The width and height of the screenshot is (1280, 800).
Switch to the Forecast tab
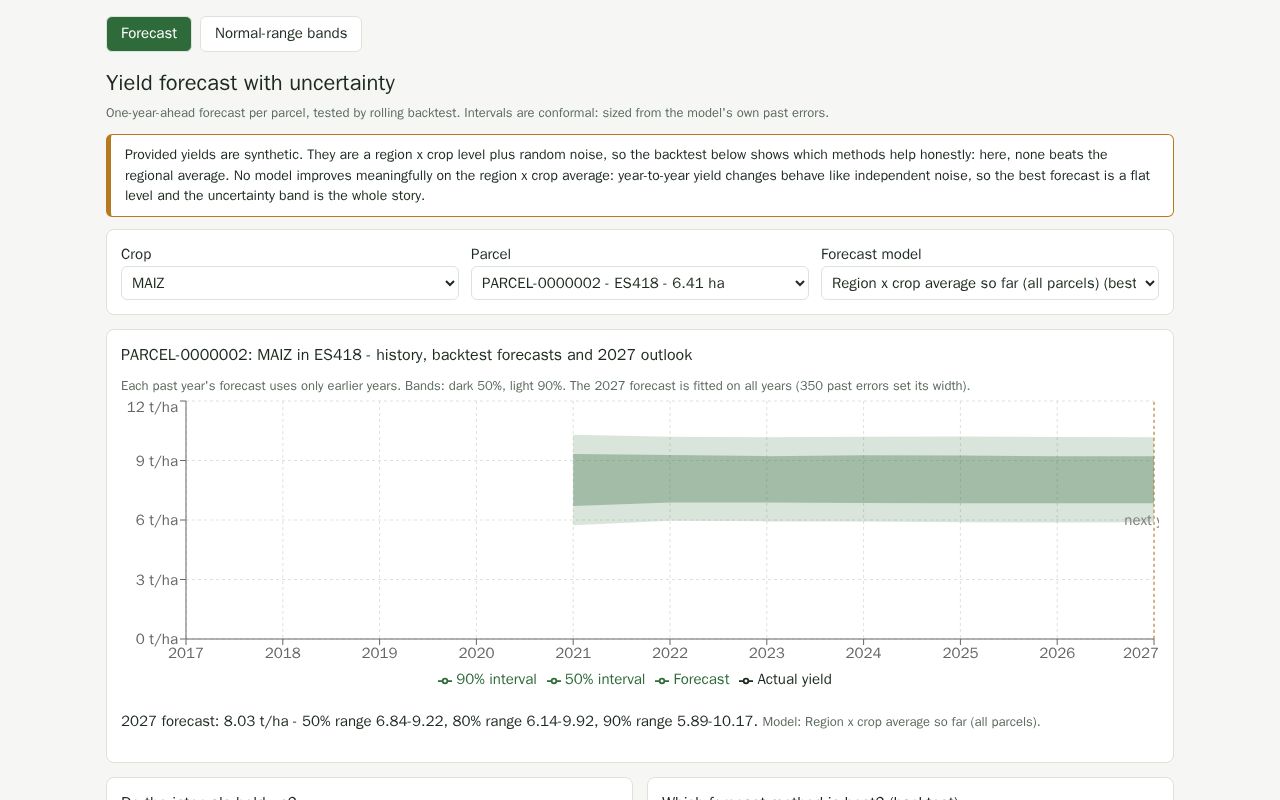point(149,34)
